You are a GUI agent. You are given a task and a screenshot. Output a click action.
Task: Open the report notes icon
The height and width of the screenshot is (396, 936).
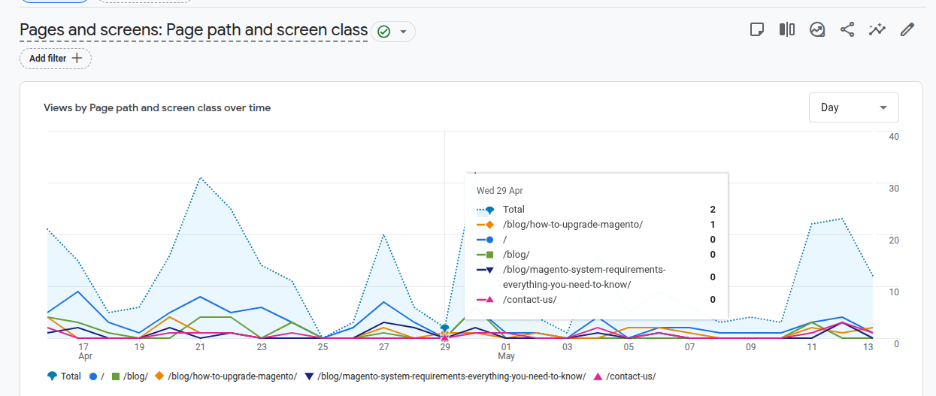coord(757,29)
